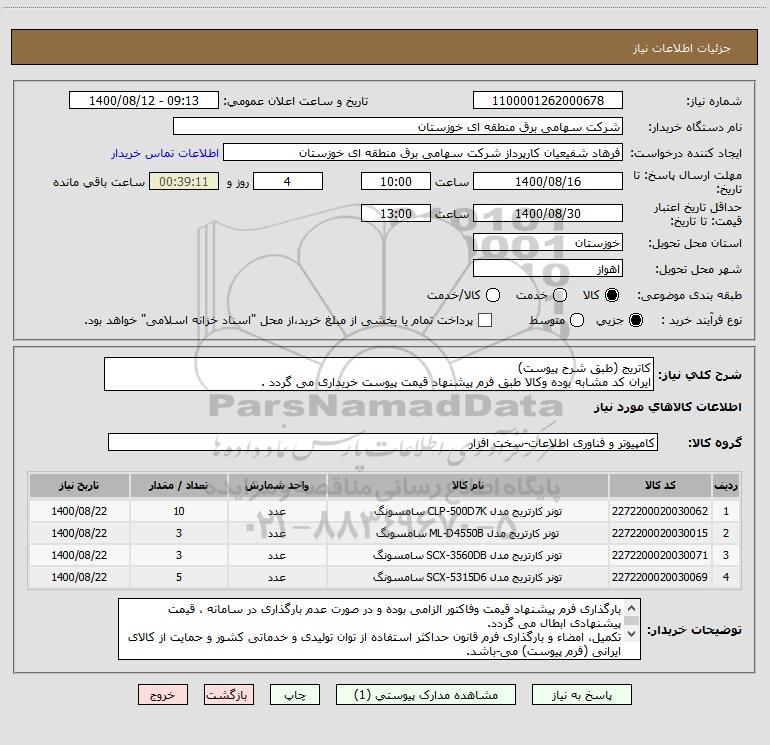Viewport: 770px width, 745px height.
Task: Click the need date in CLP-500D7K row
Action: coord(79,511)
